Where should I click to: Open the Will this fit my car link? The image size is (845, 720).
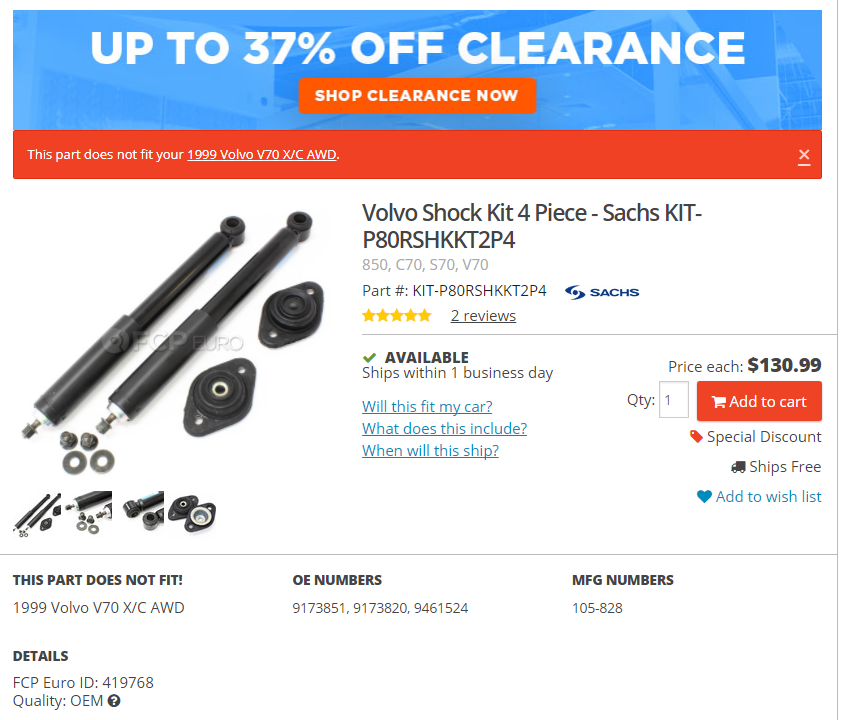[427, 406]
